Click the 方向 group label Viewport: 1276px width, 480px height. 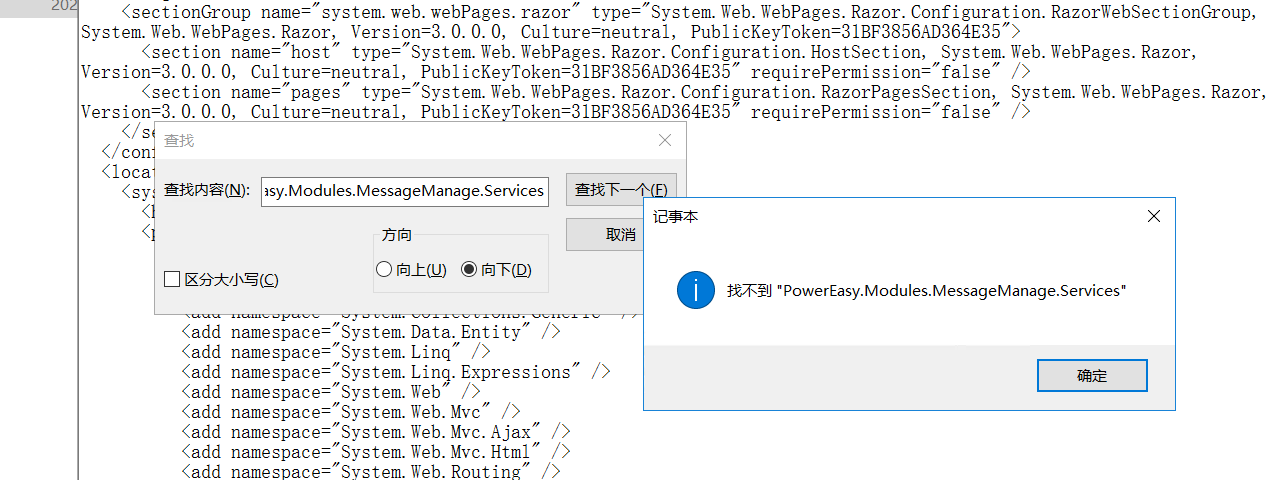pyautogui.click(x=396, y=235)
